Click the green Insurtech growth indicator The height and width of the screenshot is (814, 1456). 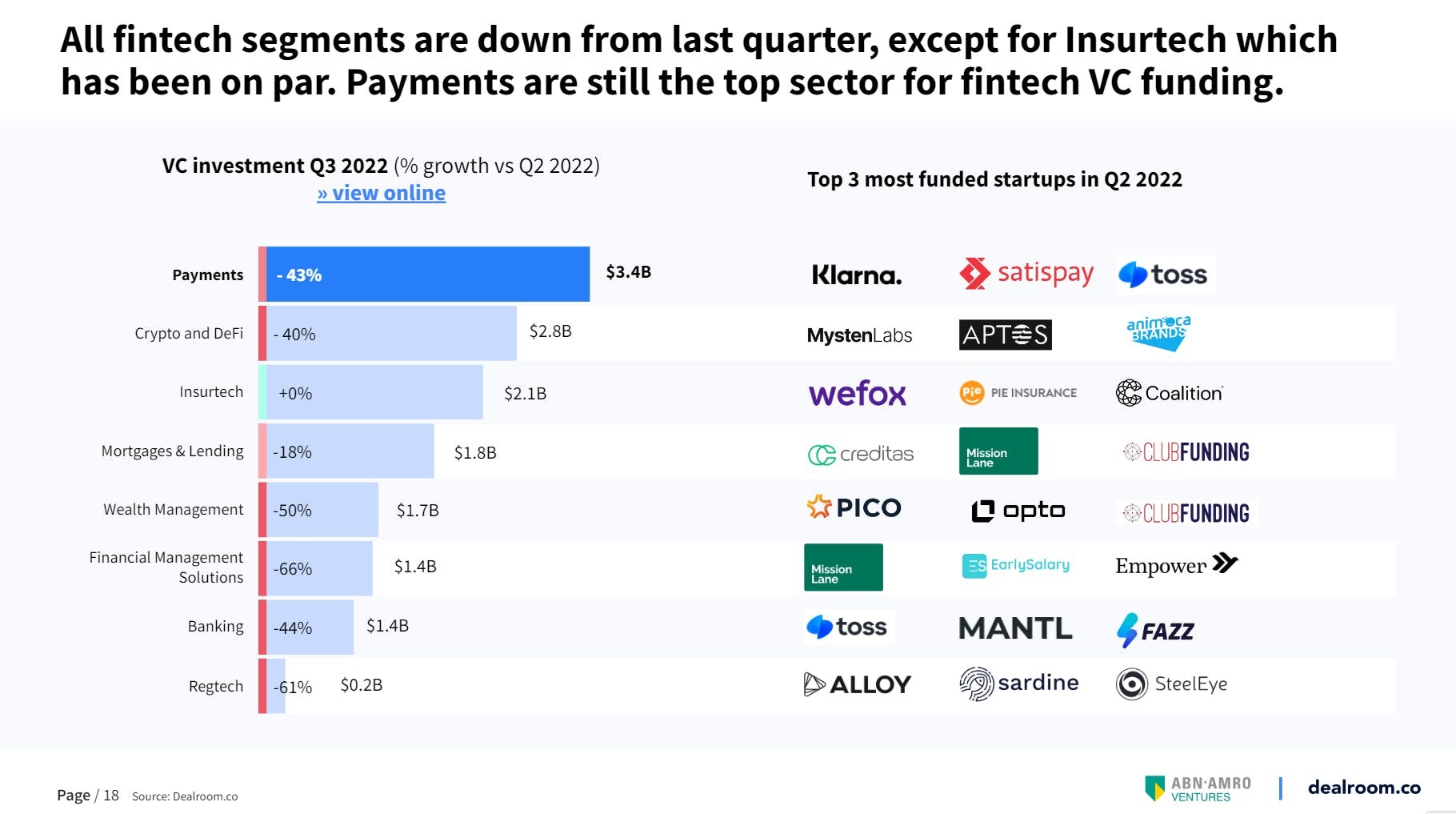[x=262, y=392]
